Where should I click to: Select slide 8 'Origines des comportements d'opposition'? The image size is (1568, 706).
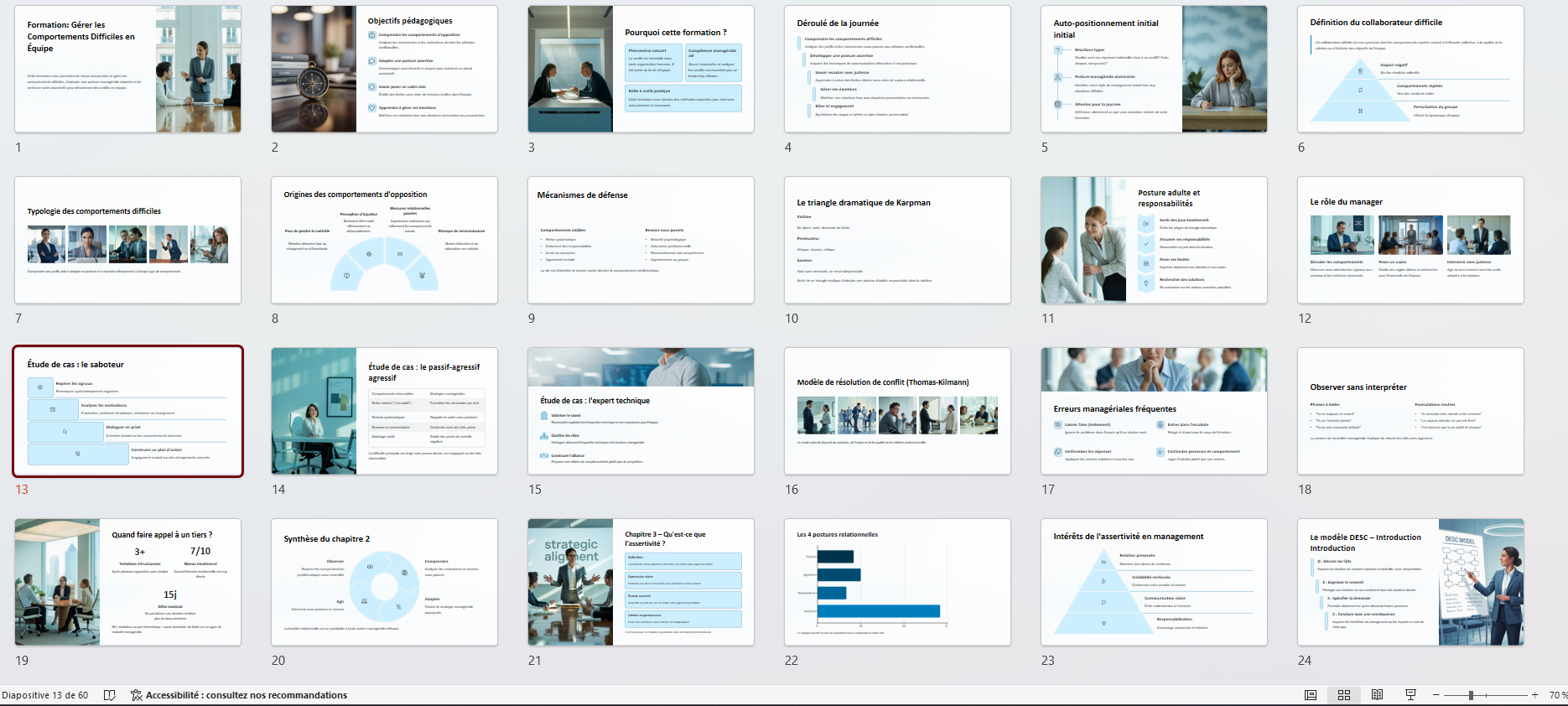(x=384, y=240)
